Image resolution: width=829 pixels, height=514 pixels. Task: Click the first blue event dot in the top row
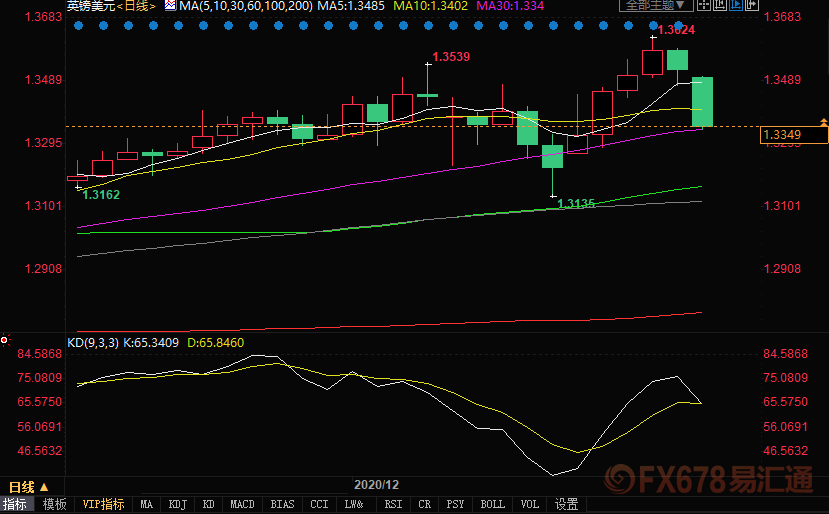[79, 24]
